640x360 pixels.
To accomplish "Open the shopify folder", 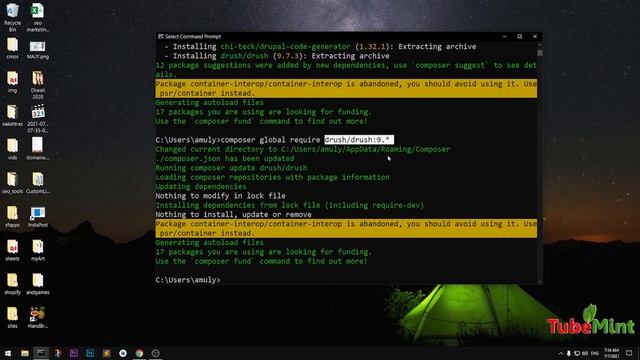I will point(12,284).
